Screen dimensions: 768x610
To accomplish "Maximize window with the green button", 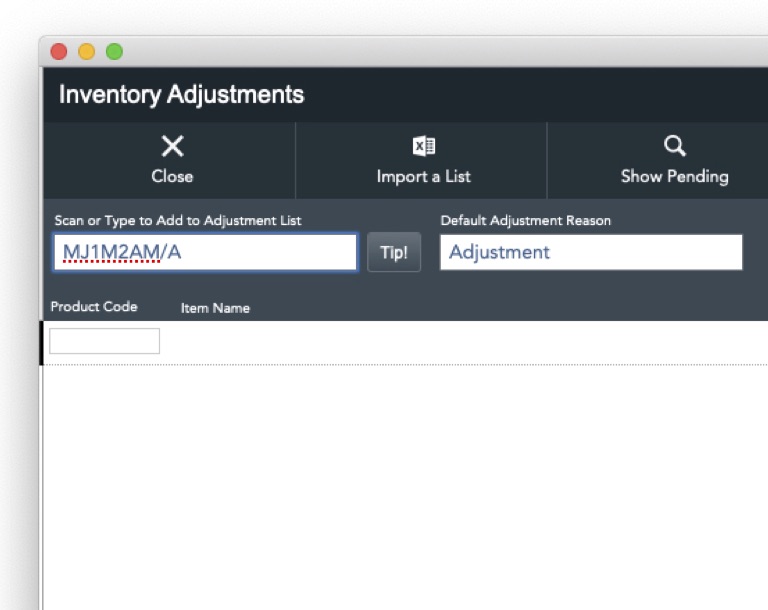I will (x=114, y=51).
